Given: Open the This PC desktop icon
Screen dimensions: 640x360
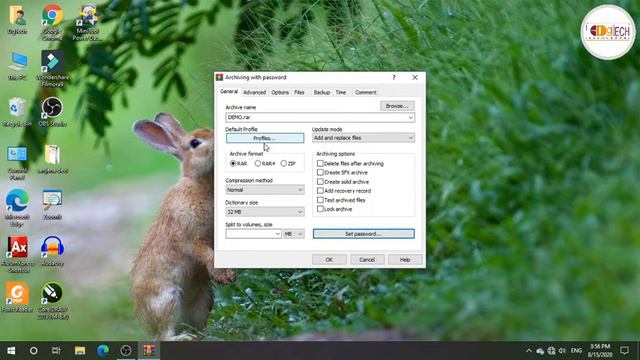Looking at the screenshot, I should [17, 65].
